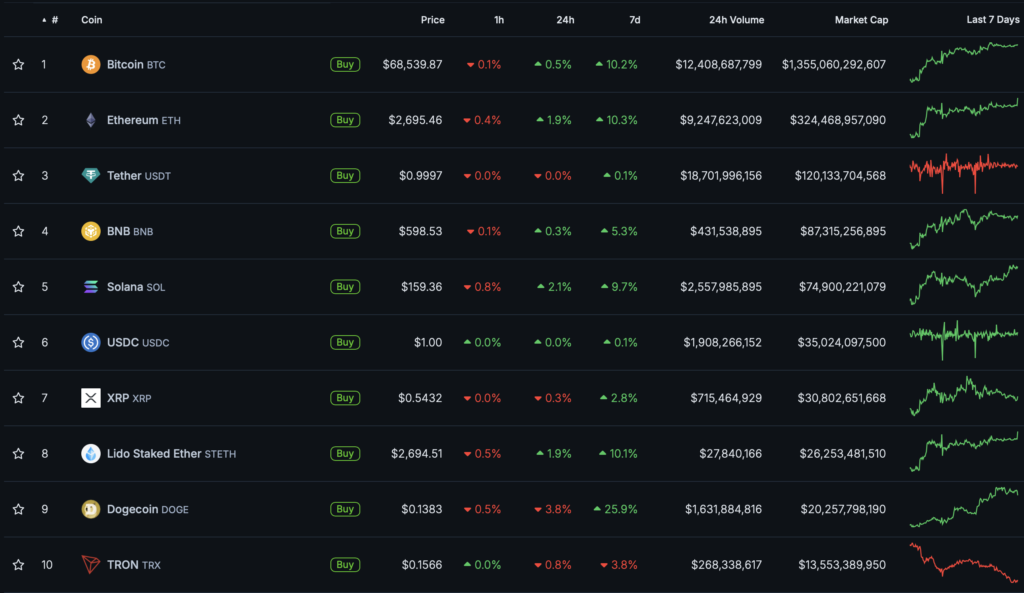
Task: Favorite Bitcoin with the star toggle
Action: click(x=18, y=65)
